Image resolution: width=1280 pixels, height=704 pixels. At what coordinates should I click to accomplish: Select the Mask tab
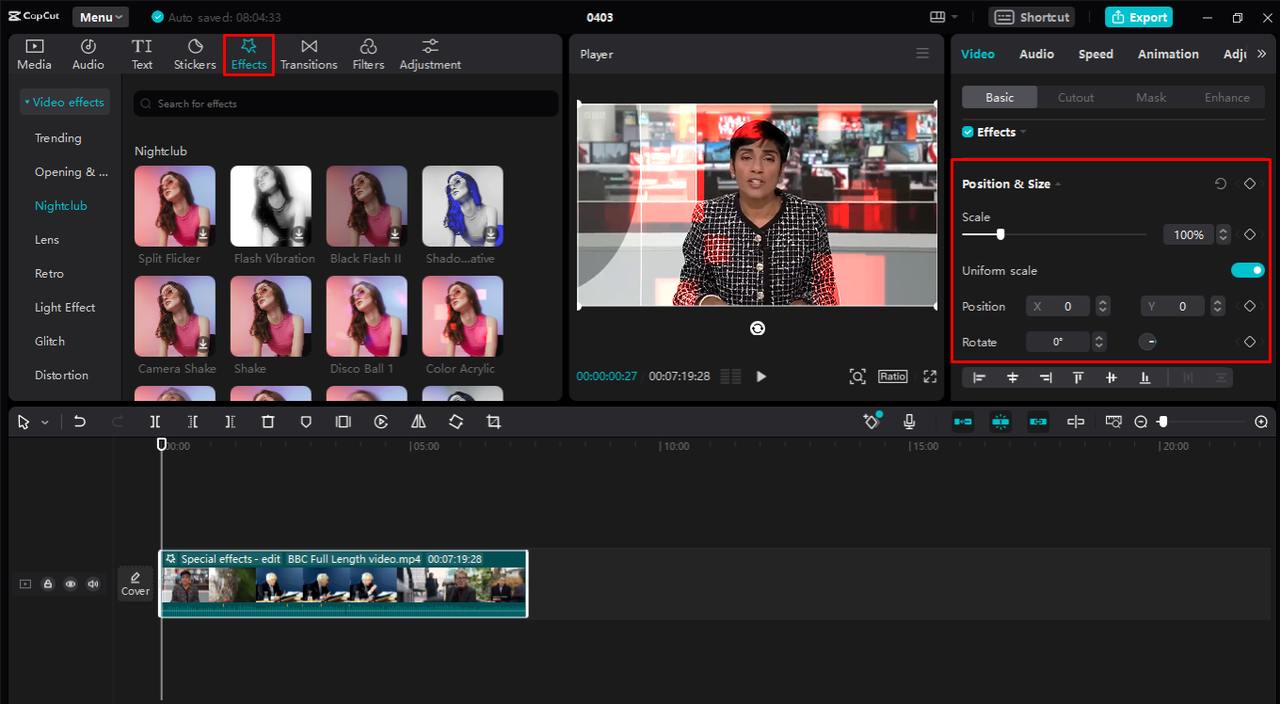(x=1151, y=97)
